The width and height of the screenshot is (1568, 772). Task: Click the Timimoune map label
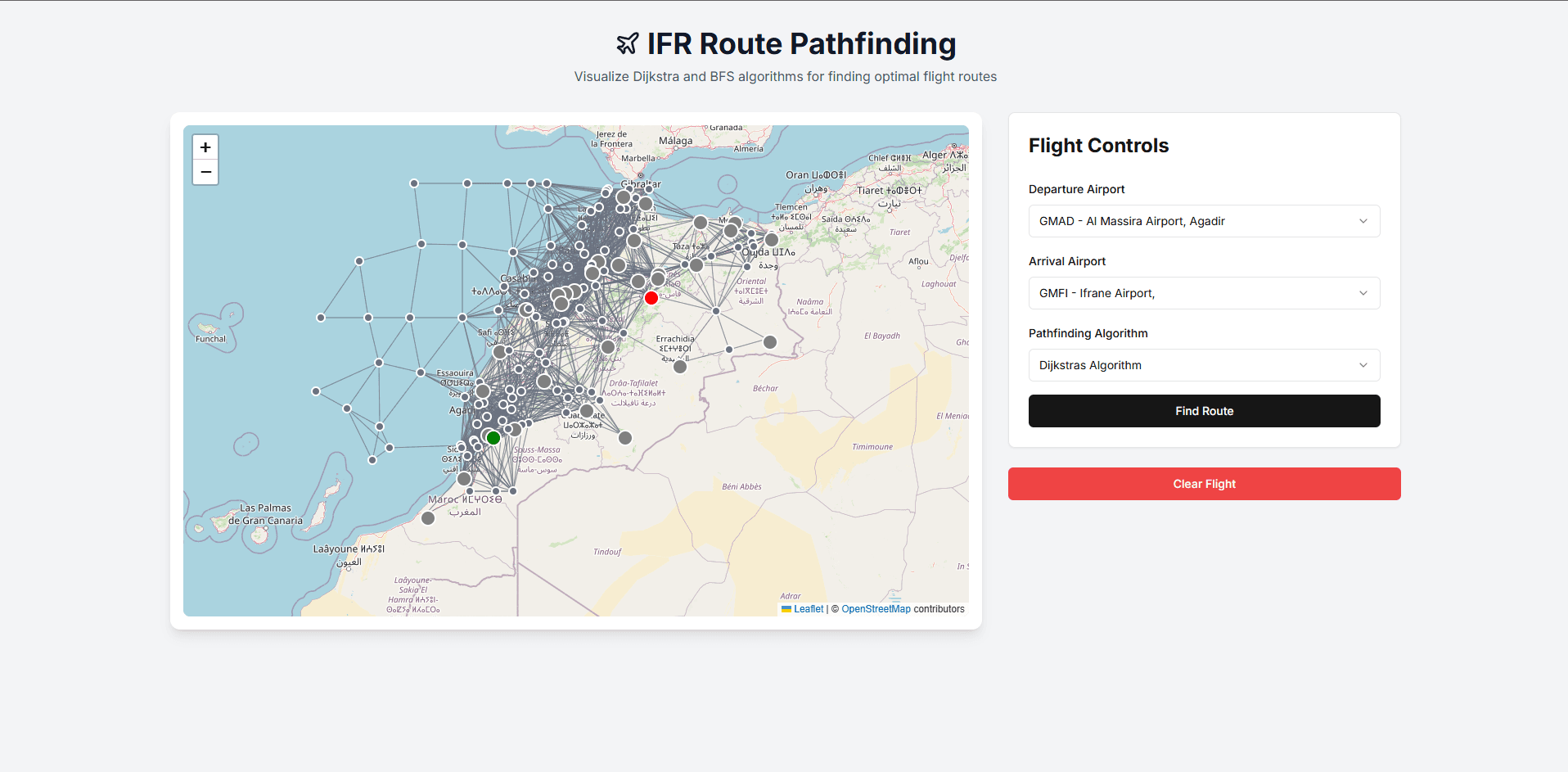[x=872, y=447]
